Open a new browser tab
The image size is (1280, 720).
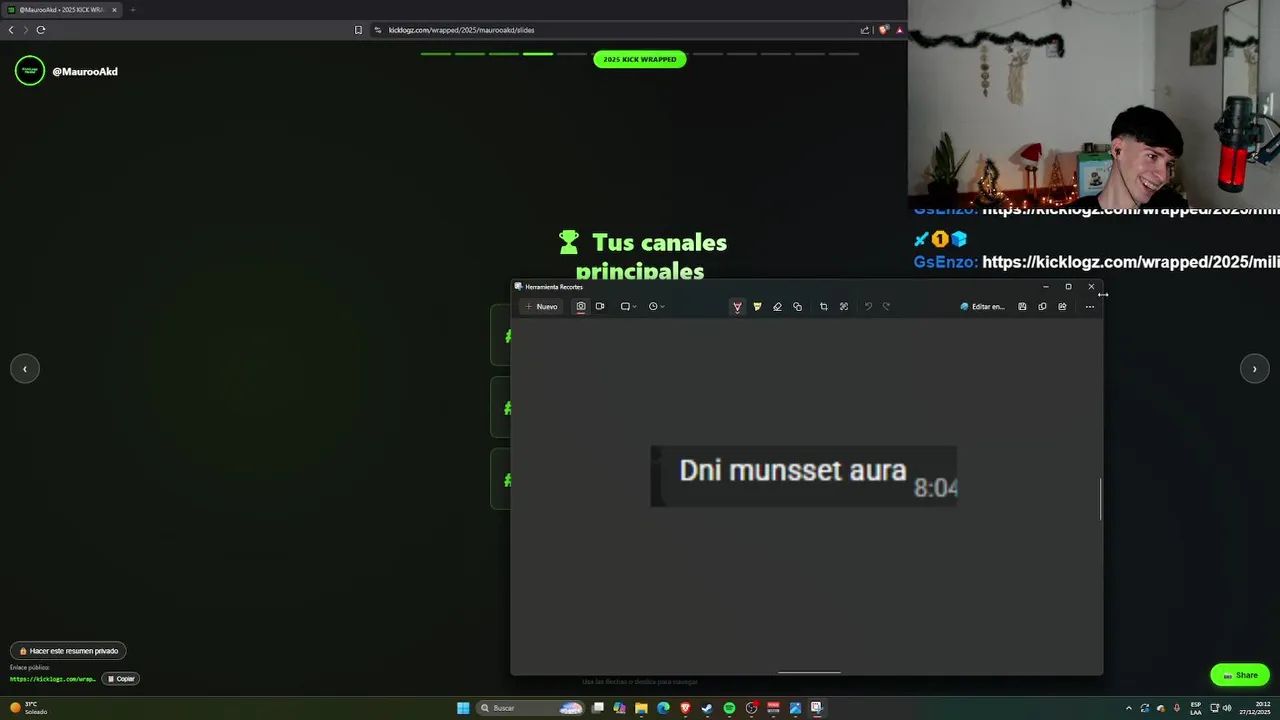click(132, 10)
